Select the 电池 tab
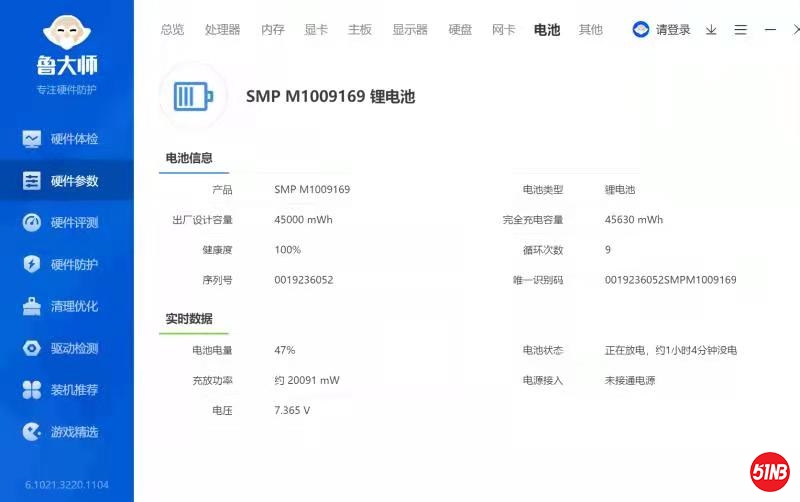This screenshot has height=502, width=800. click(547, 30)
